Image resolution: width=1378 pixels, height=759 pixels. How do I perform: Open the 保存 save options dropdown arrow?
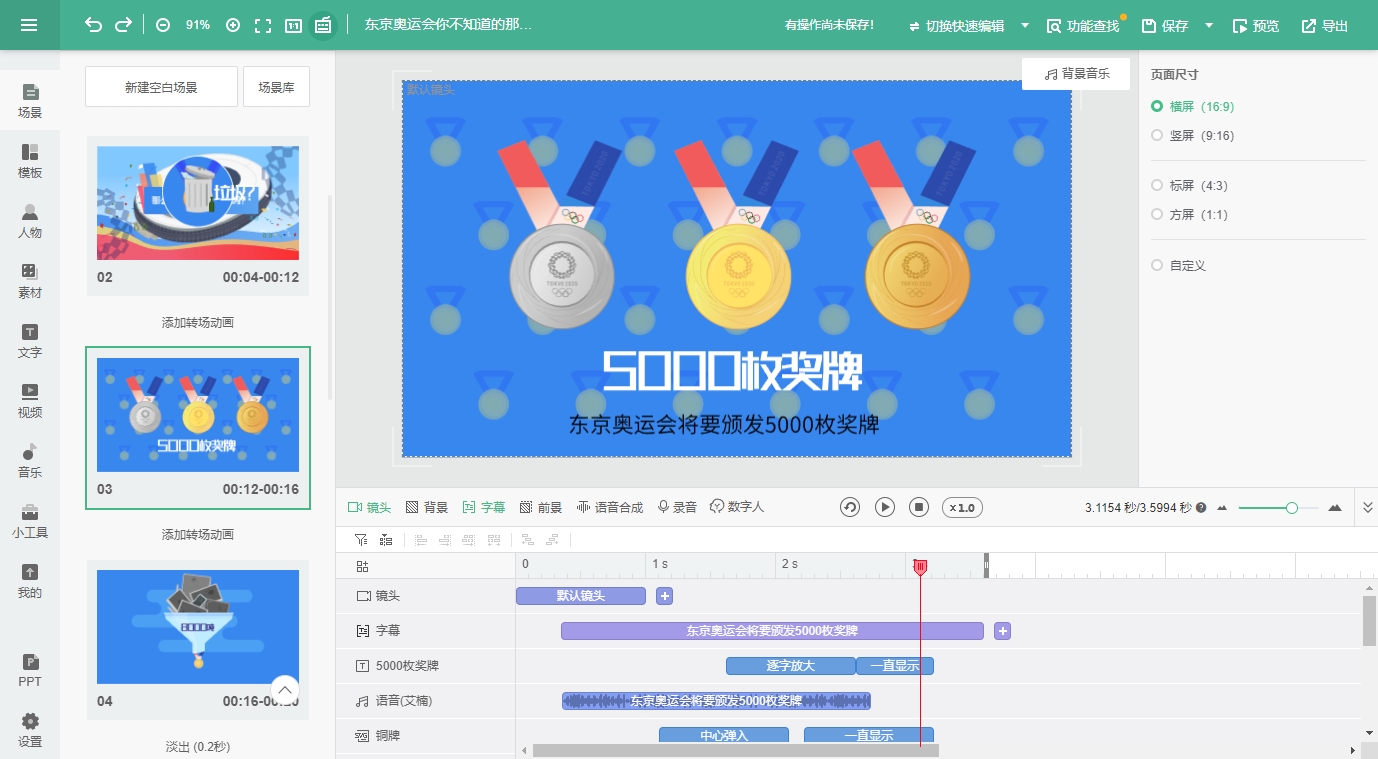tap(1209, 26)
